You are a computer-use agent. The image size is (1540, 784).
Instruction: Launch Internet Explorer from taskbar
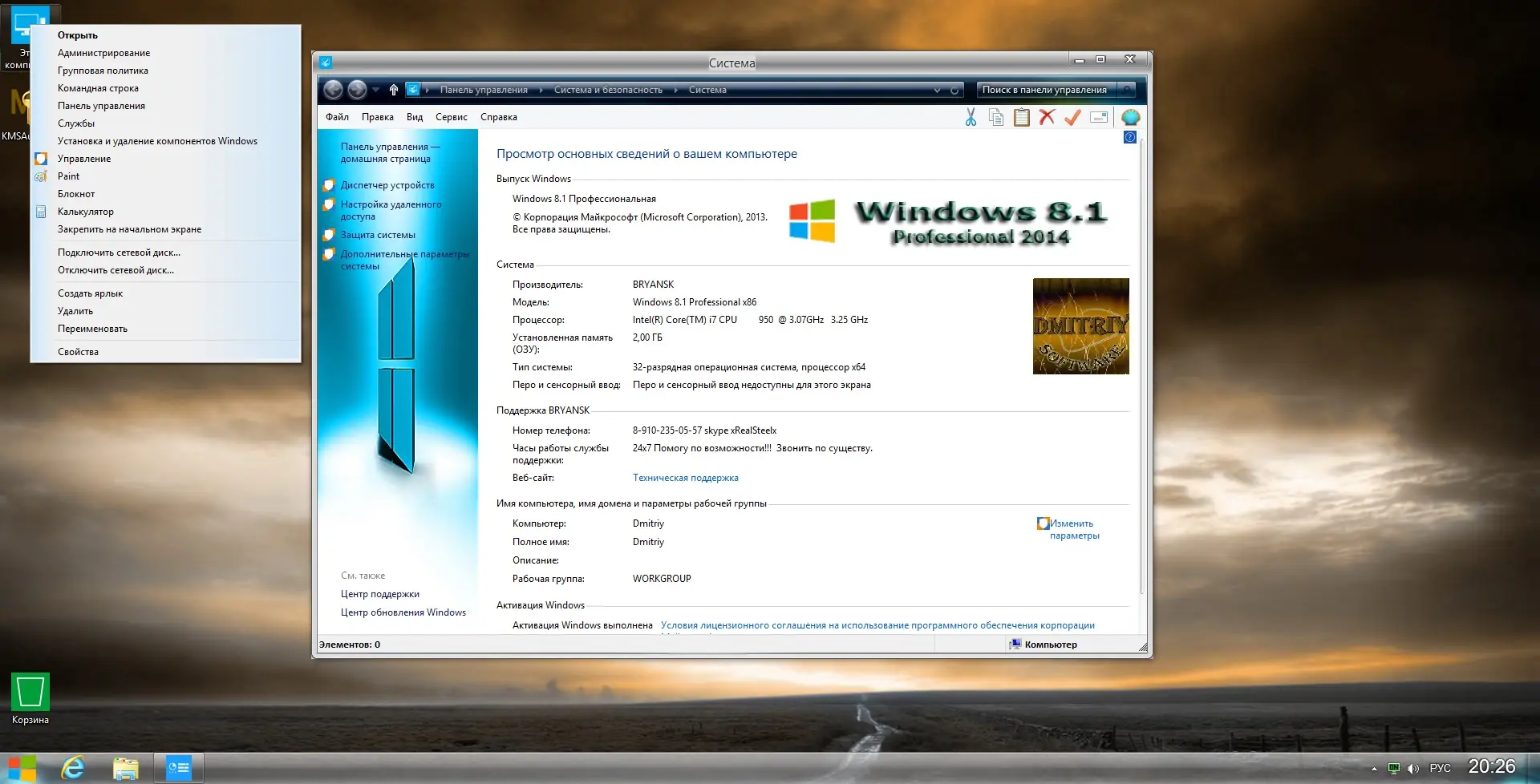point(73,768)
